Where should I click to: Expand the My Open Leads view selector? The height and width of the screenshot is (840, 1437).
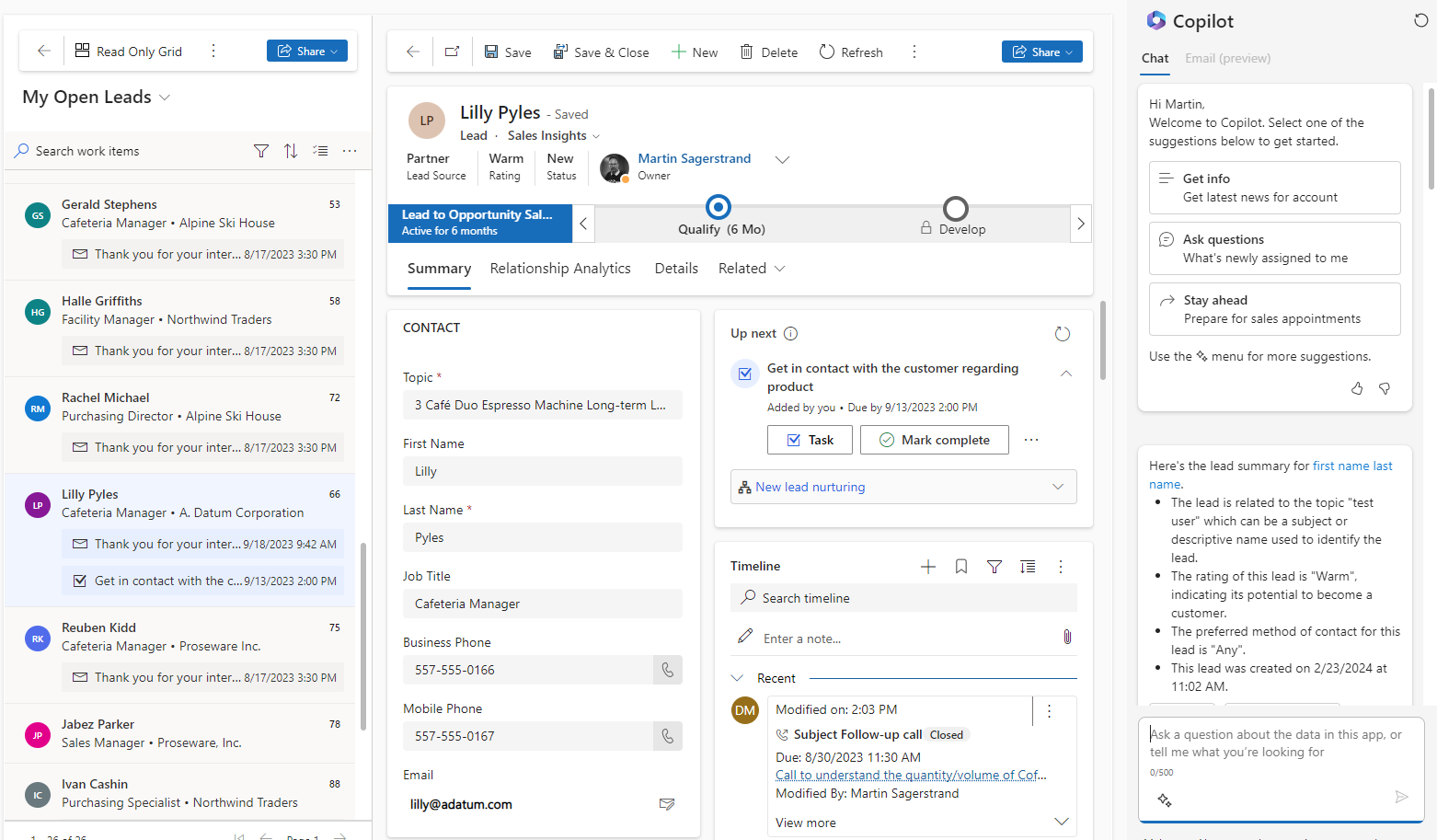[x=165, y=98]
